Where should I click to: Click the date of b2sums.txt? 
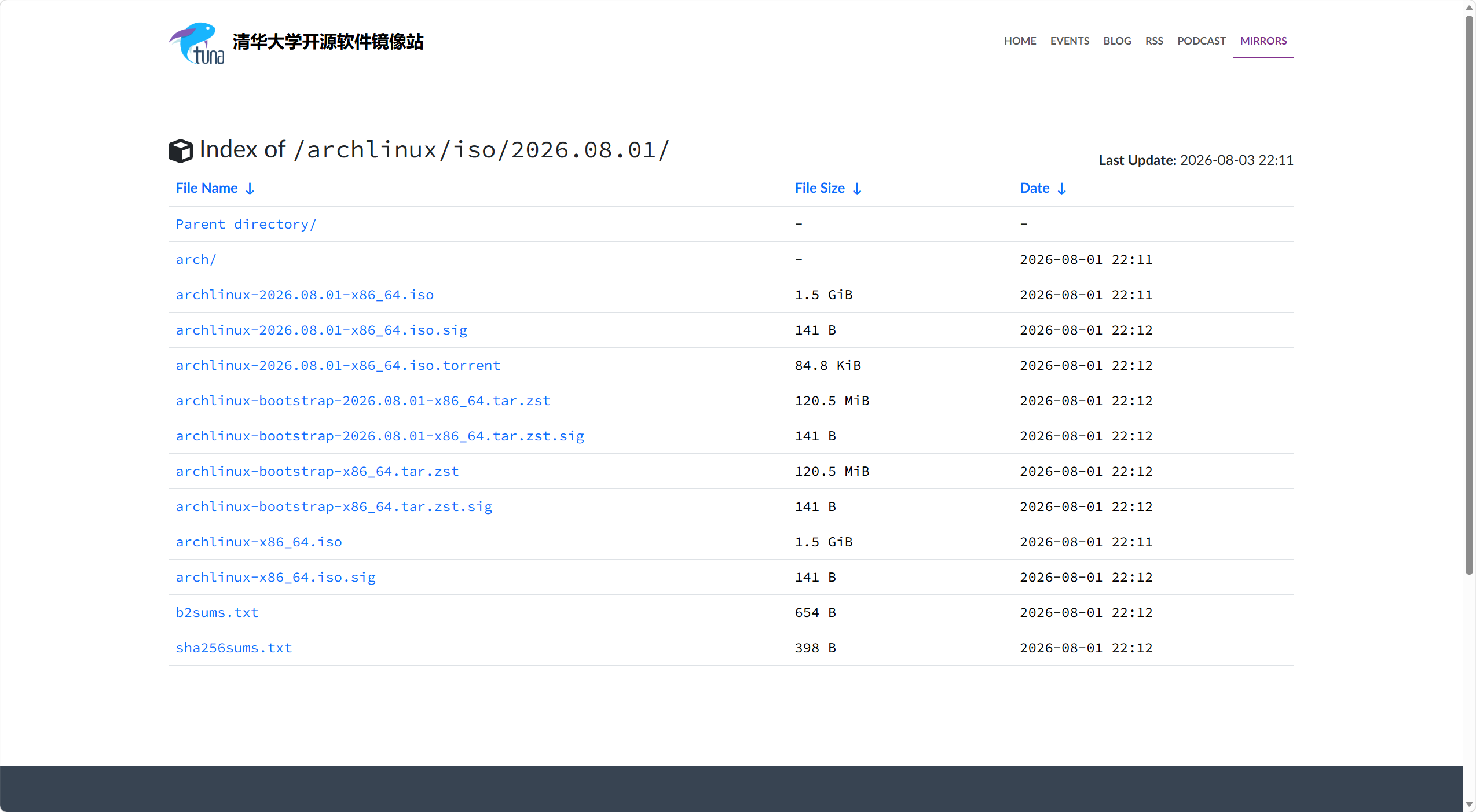pyautogui.click(x=1086, y=612)
